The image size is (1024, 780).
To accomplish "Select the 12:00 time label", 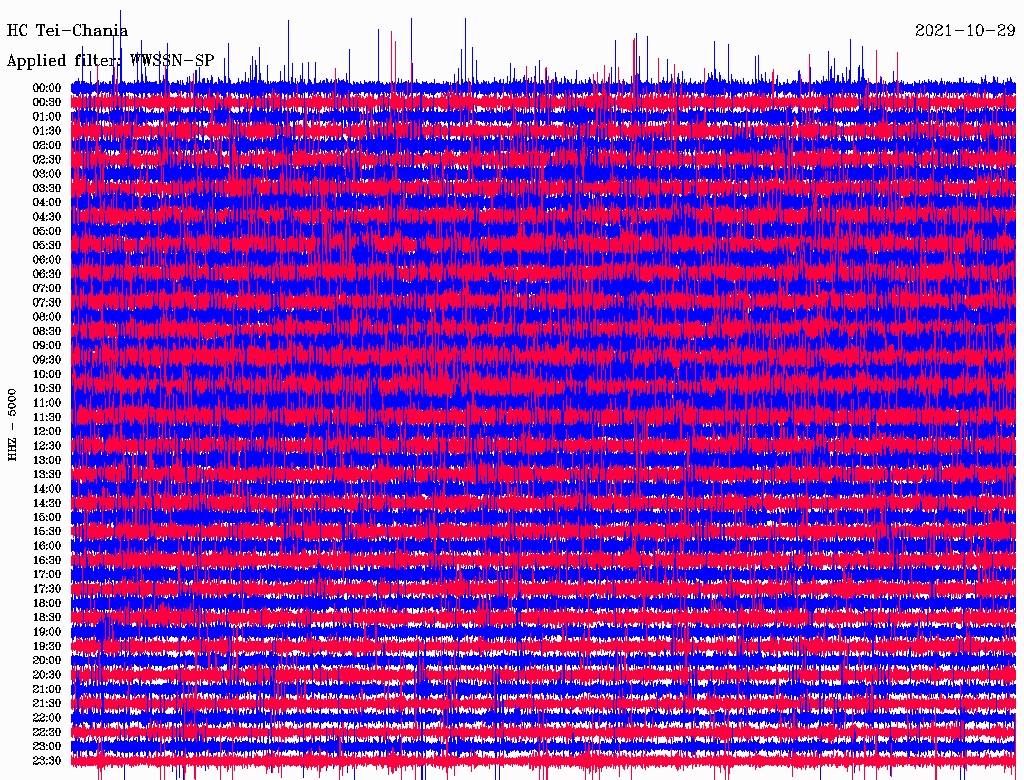I will [47, 431].
